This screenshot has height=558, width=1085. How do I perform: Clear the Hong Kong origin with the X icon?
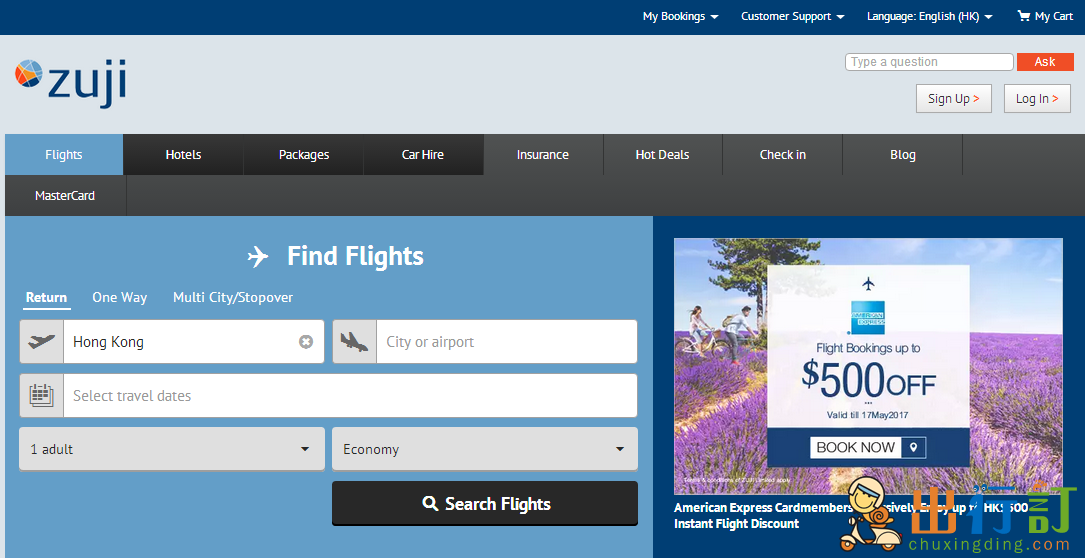tap(306, 342)
